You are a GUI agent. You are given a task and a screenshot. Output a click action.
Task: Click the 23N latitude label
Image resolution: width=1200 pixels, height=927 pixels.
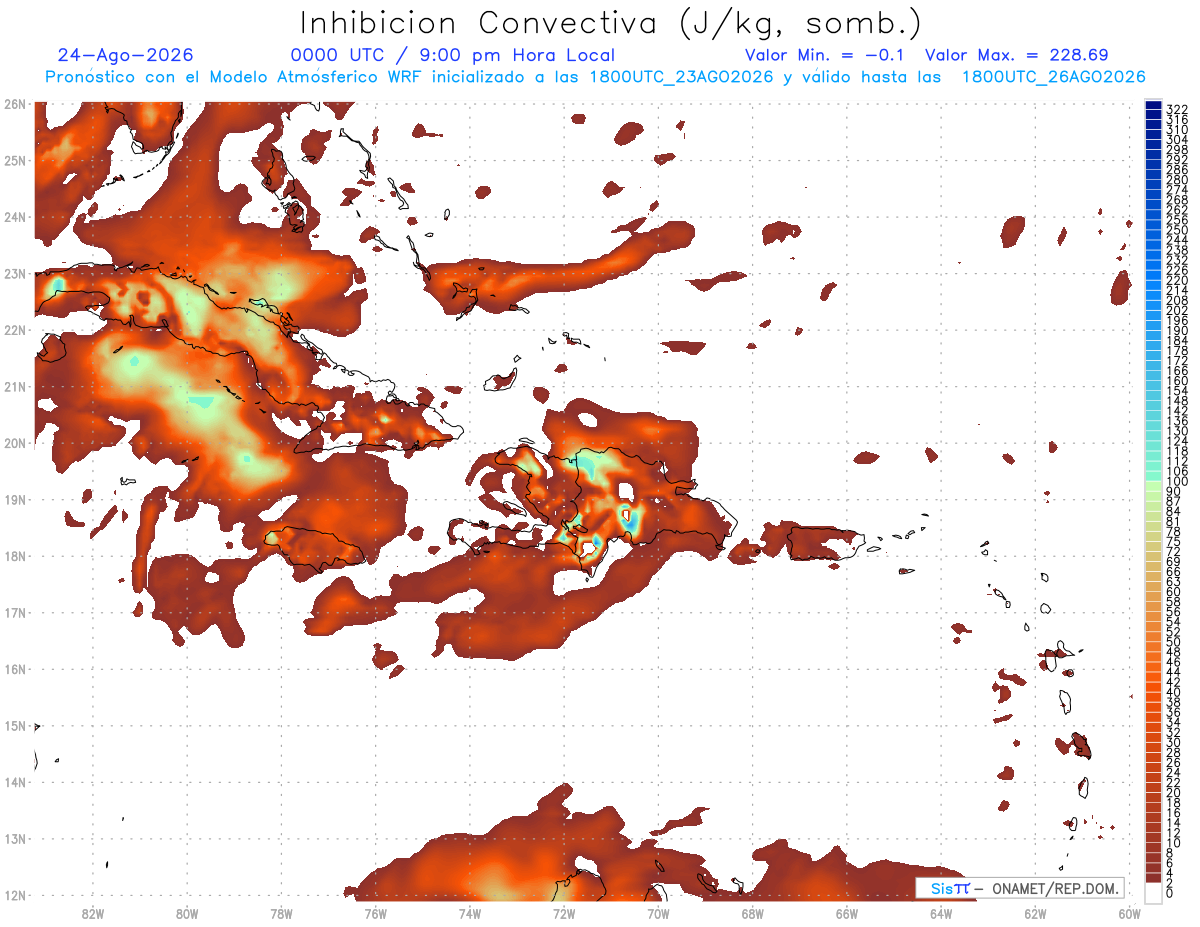(x=15, y=273)
